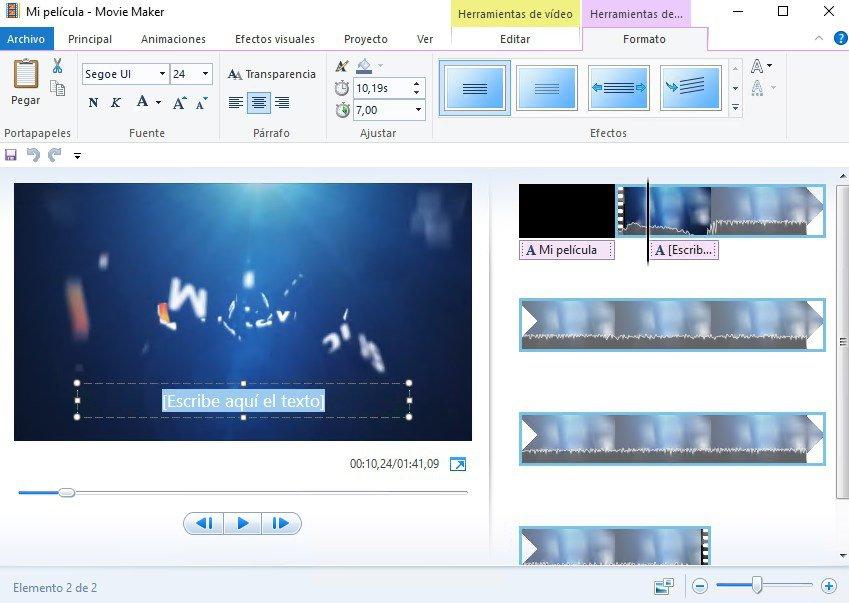The height and width of the screenshot is (603, 849).
Task: Toggle left text alignment
Action: pos(235,103)
